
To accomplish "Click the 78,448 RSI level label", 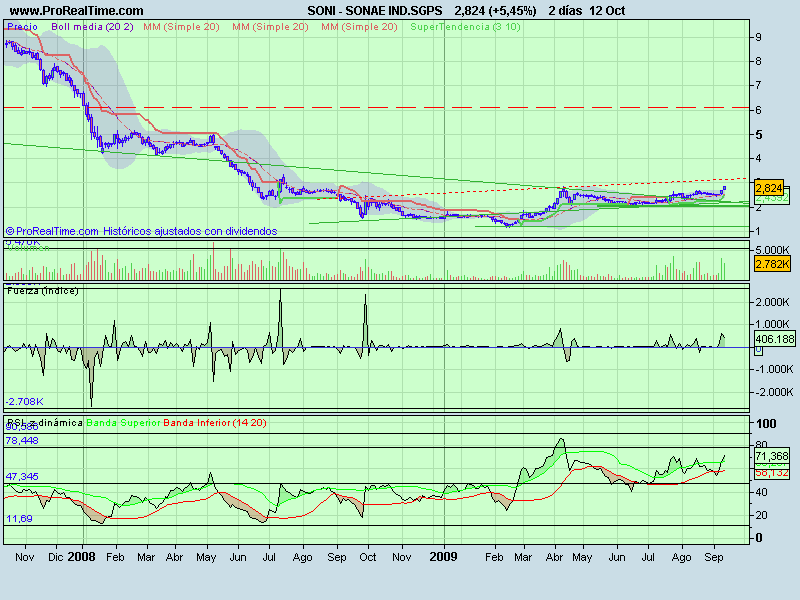I will (22, 440).
